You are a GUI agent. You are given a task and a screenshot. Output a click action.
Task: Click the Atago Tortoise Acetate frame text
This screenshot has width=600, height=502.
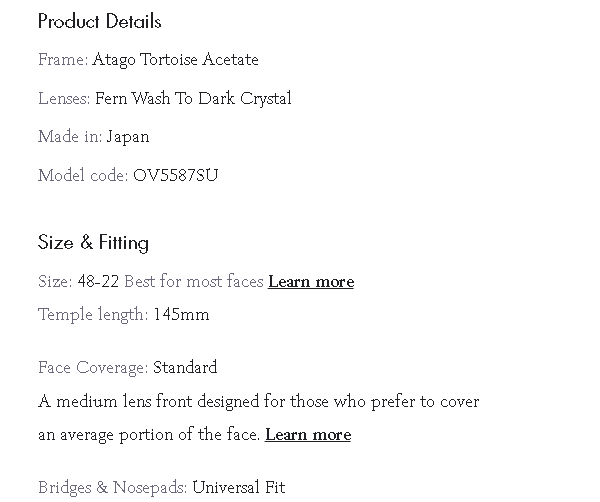tap(175, 60)
